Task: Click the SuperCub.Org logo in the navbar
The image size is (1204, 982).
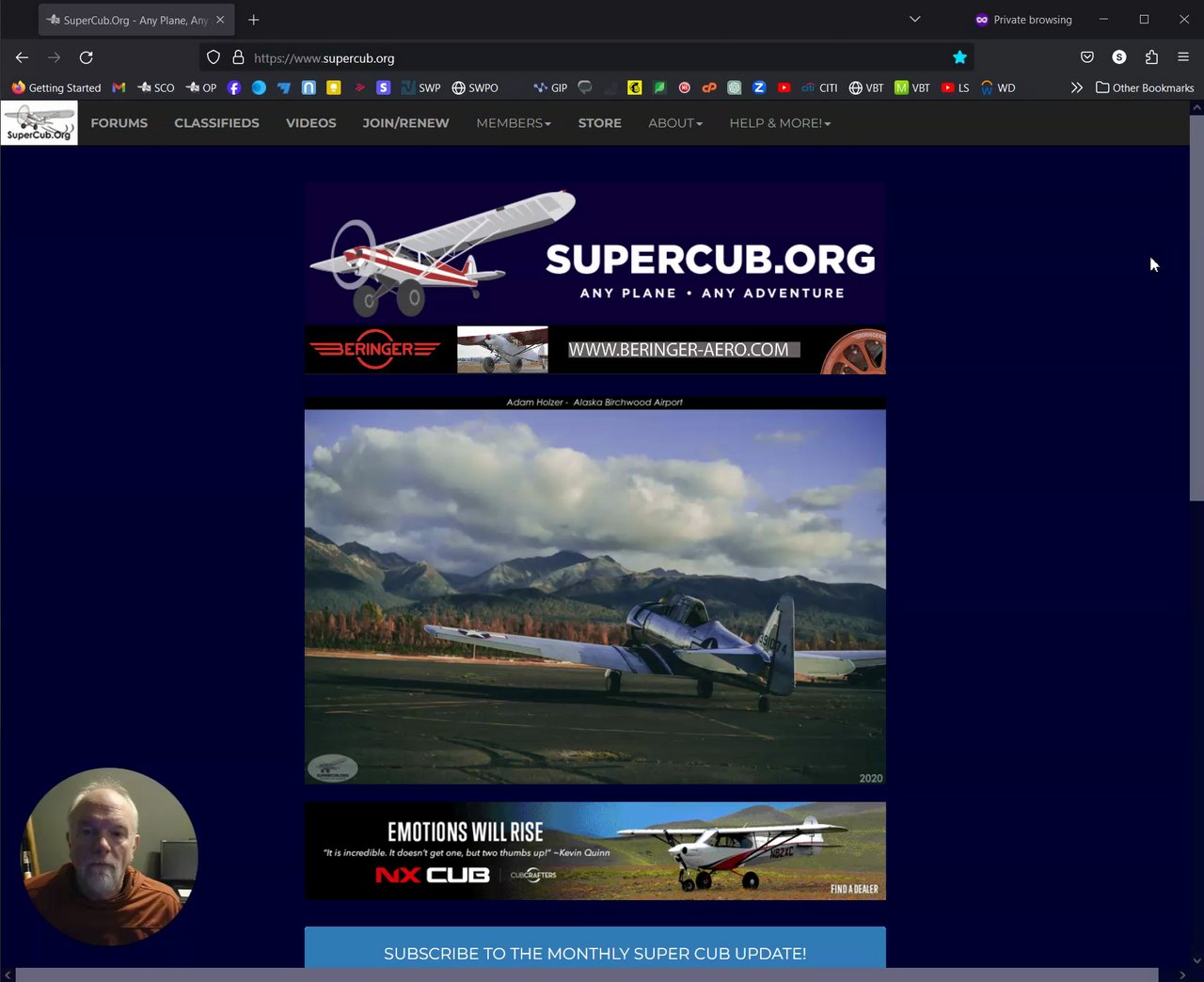Action: [40, 123]
